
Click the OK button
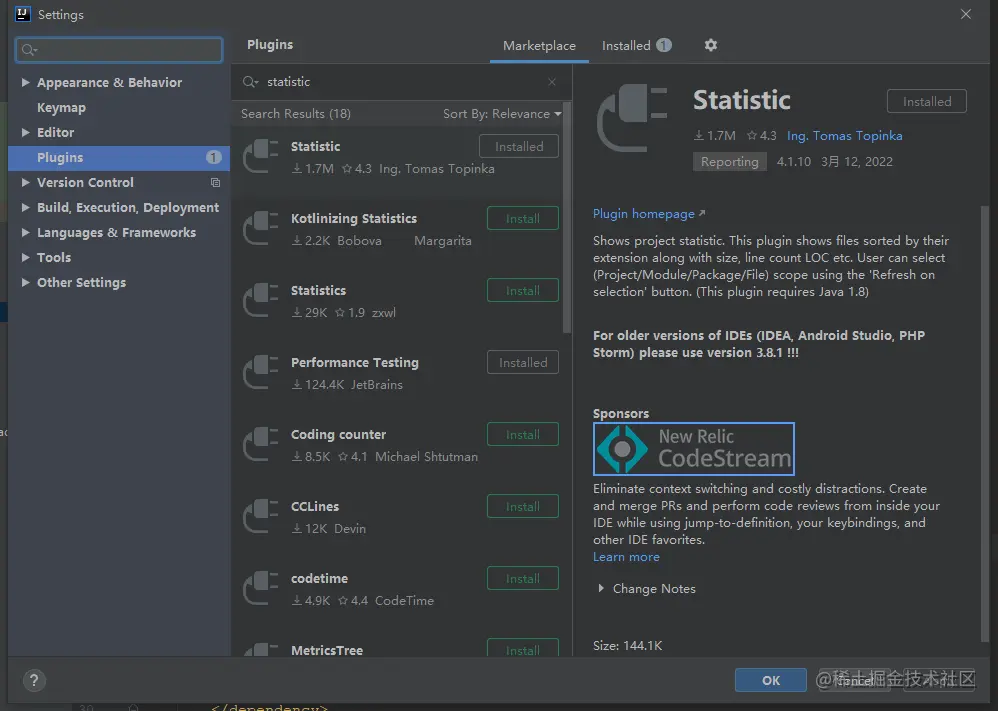point(771,680)
